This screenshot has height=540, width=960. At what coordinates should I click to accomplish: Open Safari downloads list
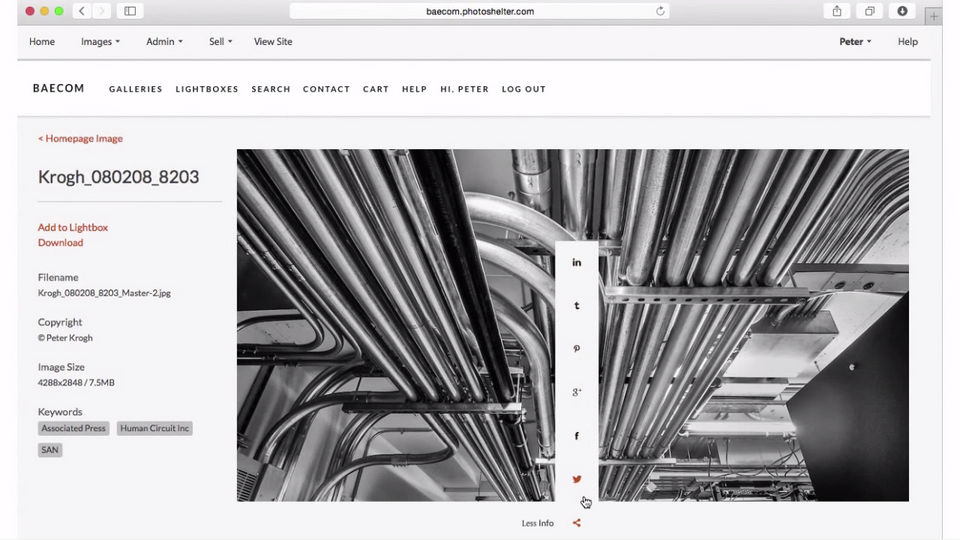902,11
